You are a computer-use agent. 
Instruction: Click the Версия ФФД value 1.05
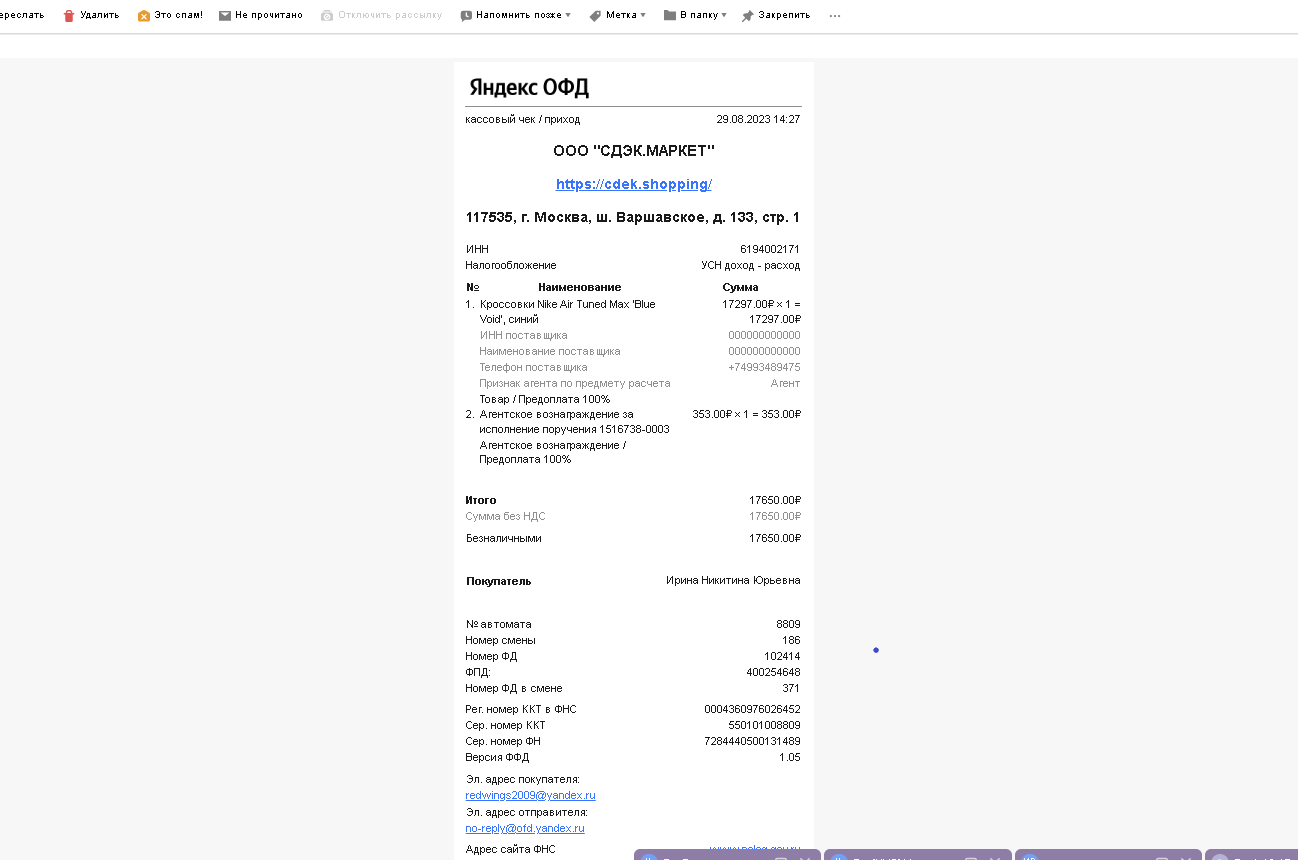[x=790, y=757]
